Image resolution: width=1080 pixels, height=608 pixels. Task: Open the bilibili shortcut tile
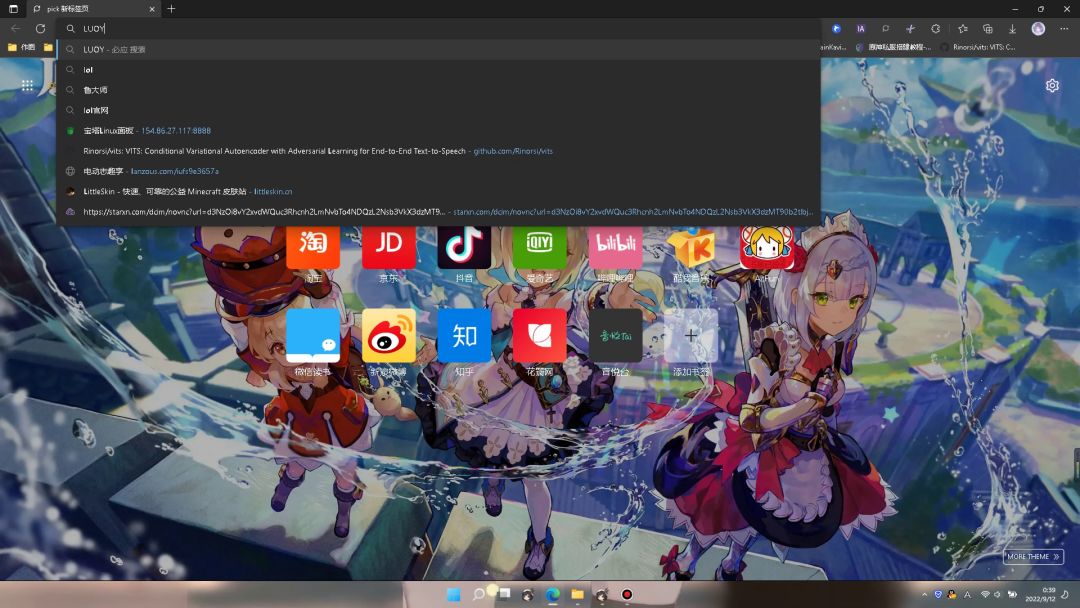point(615,247)
